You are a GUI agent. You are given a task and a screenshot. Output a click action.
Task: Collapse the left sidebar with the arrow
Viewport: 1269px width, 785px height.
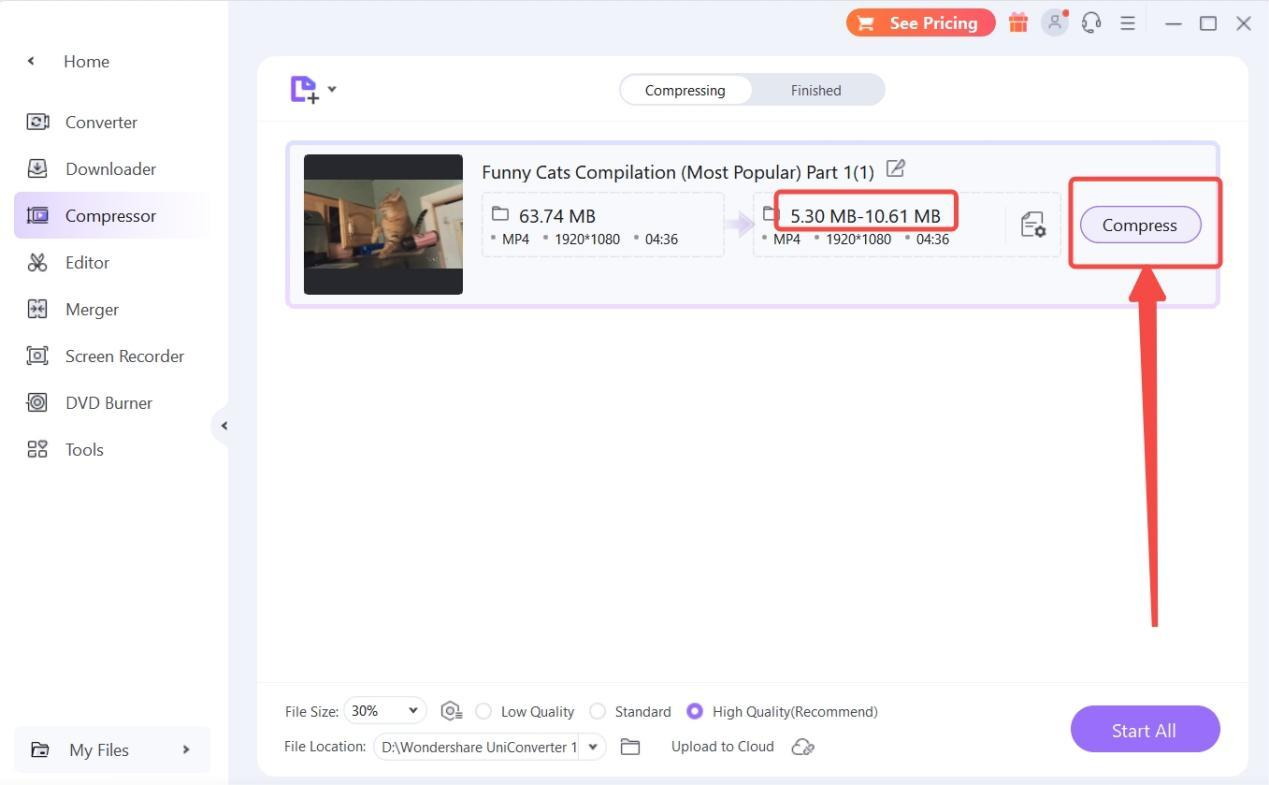coord(224,425)
